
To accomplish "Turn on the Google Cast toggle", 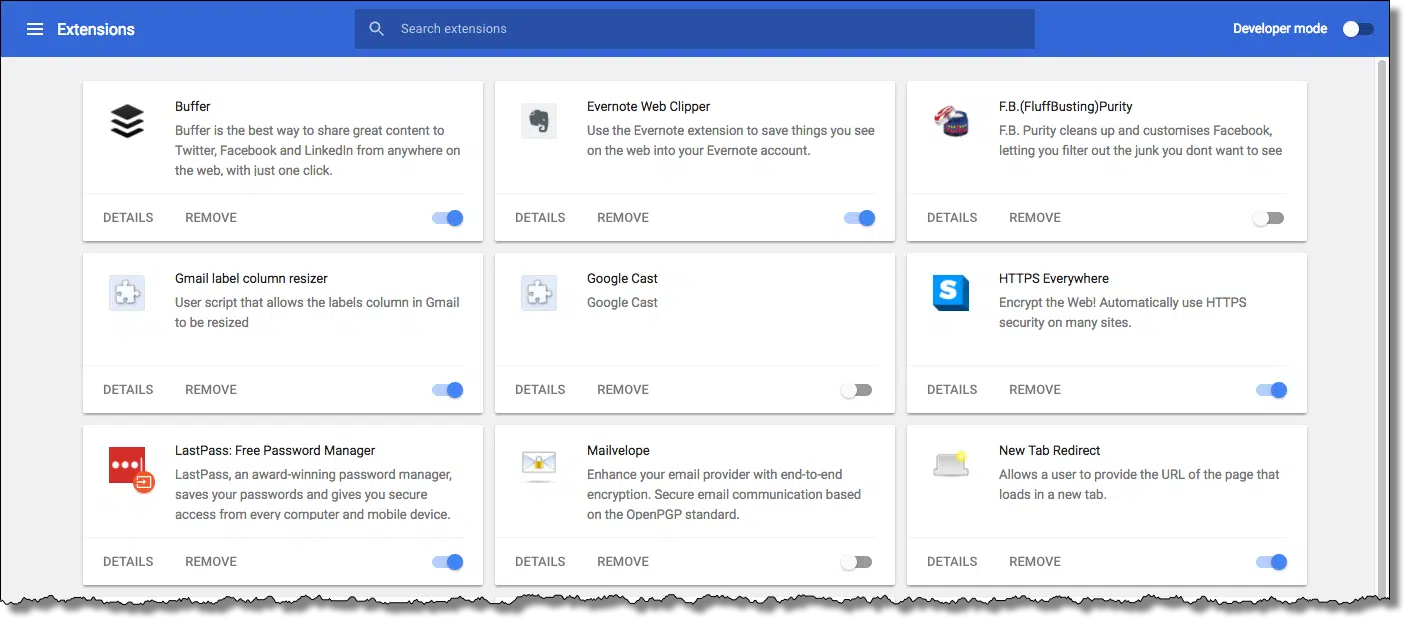I will pyautogui.click(x=857, y=390).
